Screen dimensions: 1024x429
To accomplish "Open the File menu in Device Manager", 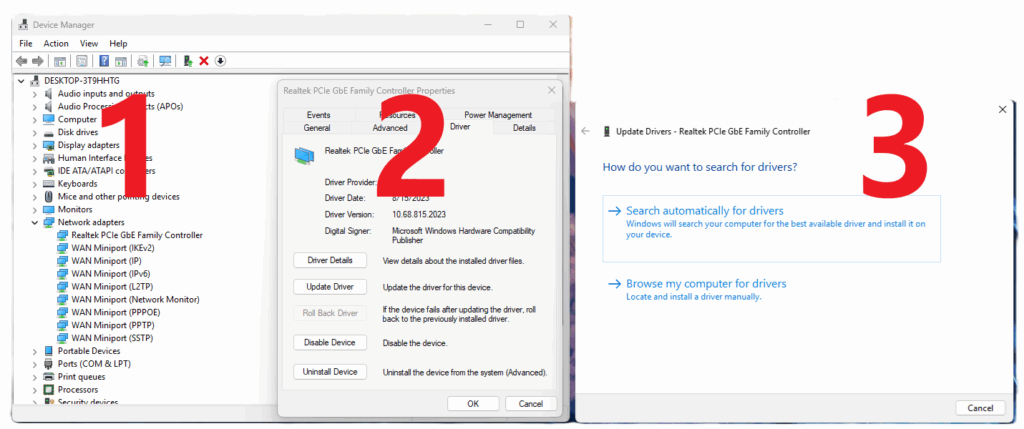I will (x=25, y=44).
